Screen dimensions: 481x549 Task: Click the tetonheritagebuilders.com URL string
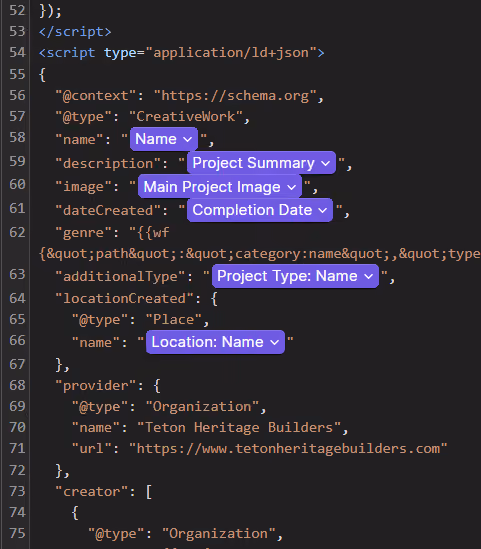click(288, 449)
